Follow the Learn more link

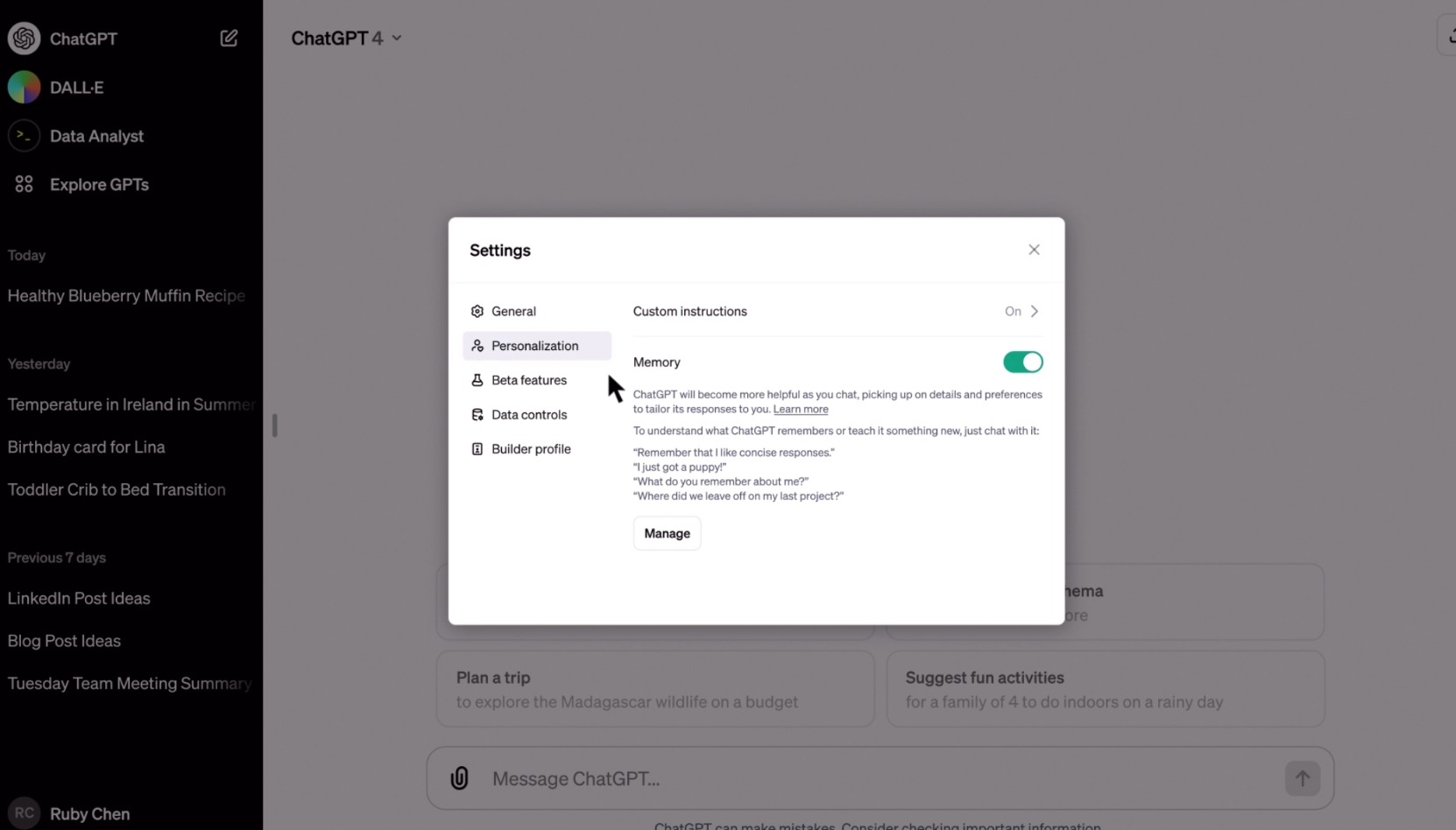click(800, 409)
